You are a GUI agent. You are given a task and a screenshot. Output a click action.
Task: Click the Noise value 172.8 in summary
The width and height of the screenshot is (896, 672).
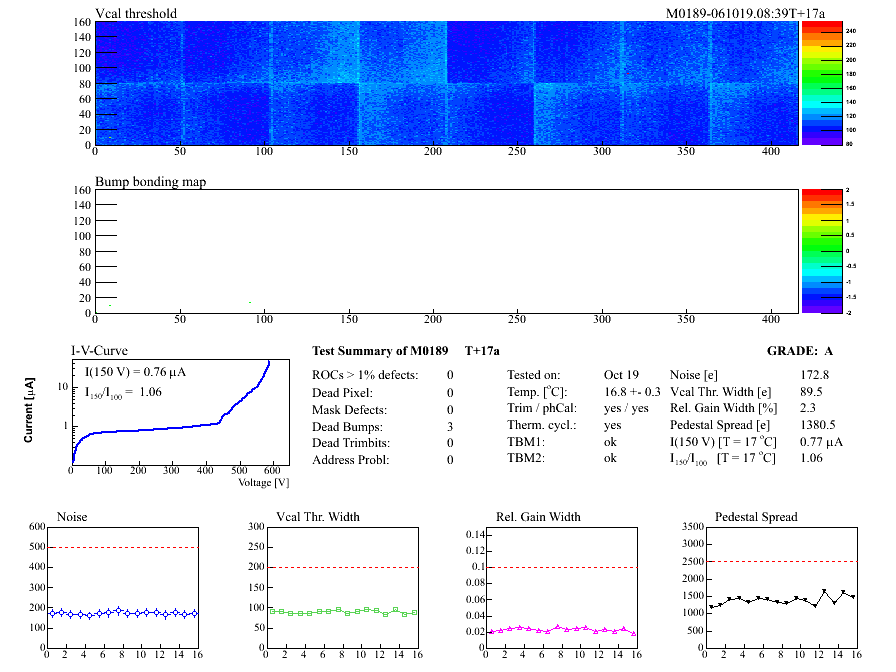[817, 375]
